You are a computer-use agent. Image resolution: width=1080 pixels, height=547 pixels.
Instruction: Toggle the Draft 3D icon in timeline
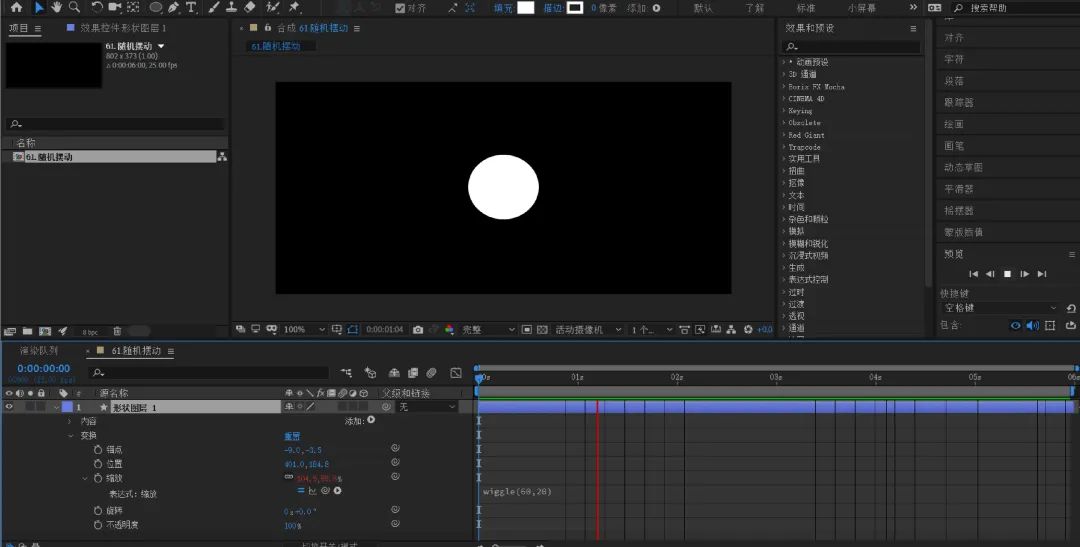click(371, 373)
